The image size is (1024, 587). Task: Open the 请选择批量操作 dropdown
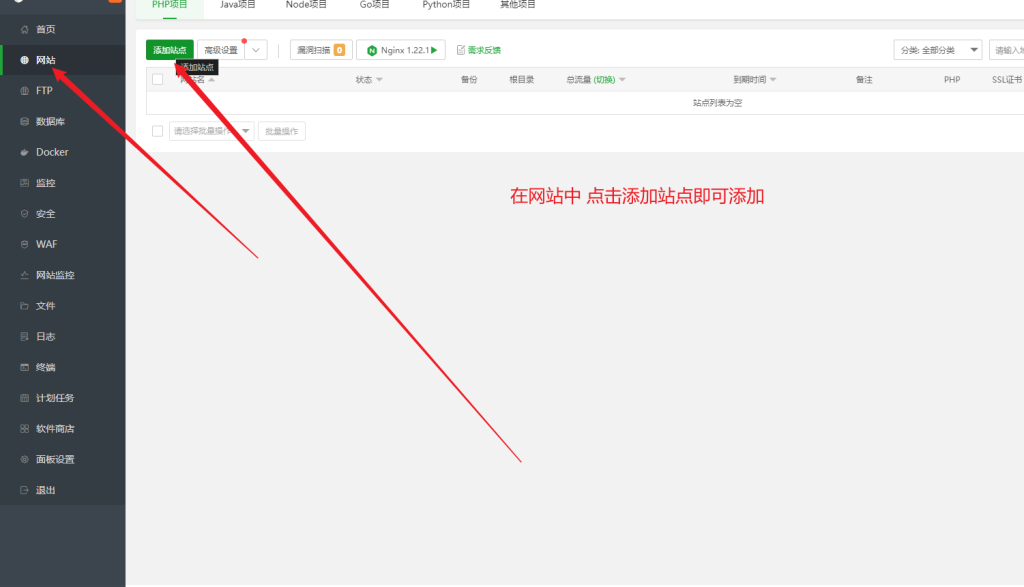(x=211, y=131)
